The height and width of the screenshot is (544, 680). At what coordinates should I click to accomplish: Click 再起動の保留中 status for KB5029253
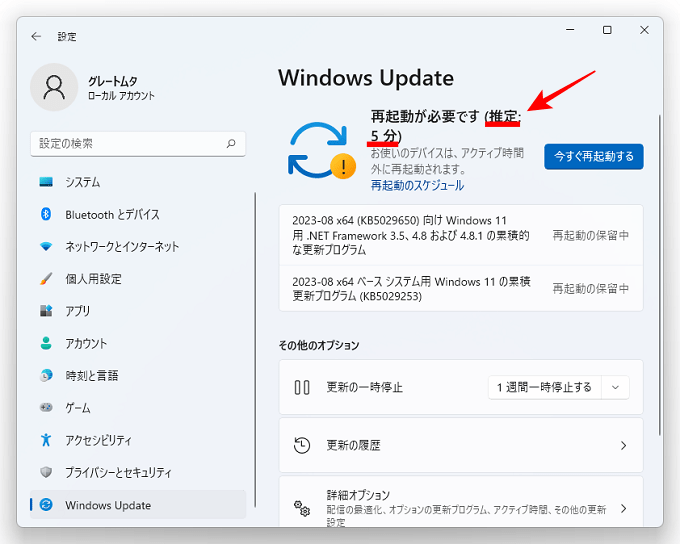pos(590,288)
